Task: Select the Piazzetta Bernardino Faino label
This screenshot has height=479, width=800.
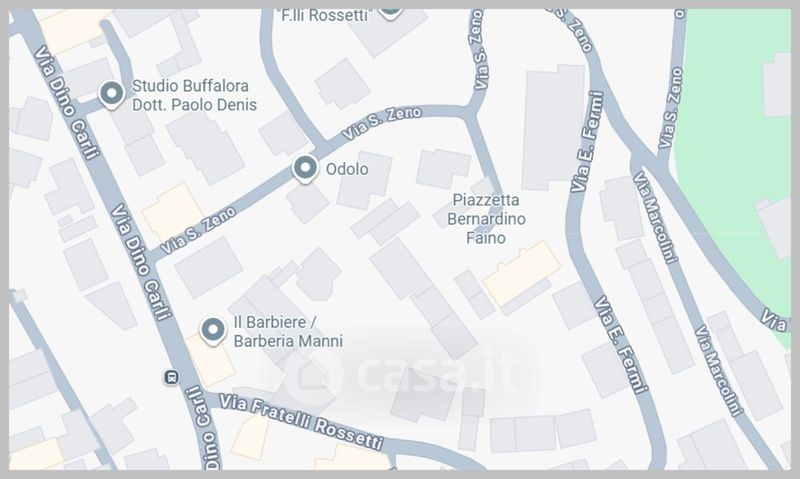Action: (x=486, y=219)
